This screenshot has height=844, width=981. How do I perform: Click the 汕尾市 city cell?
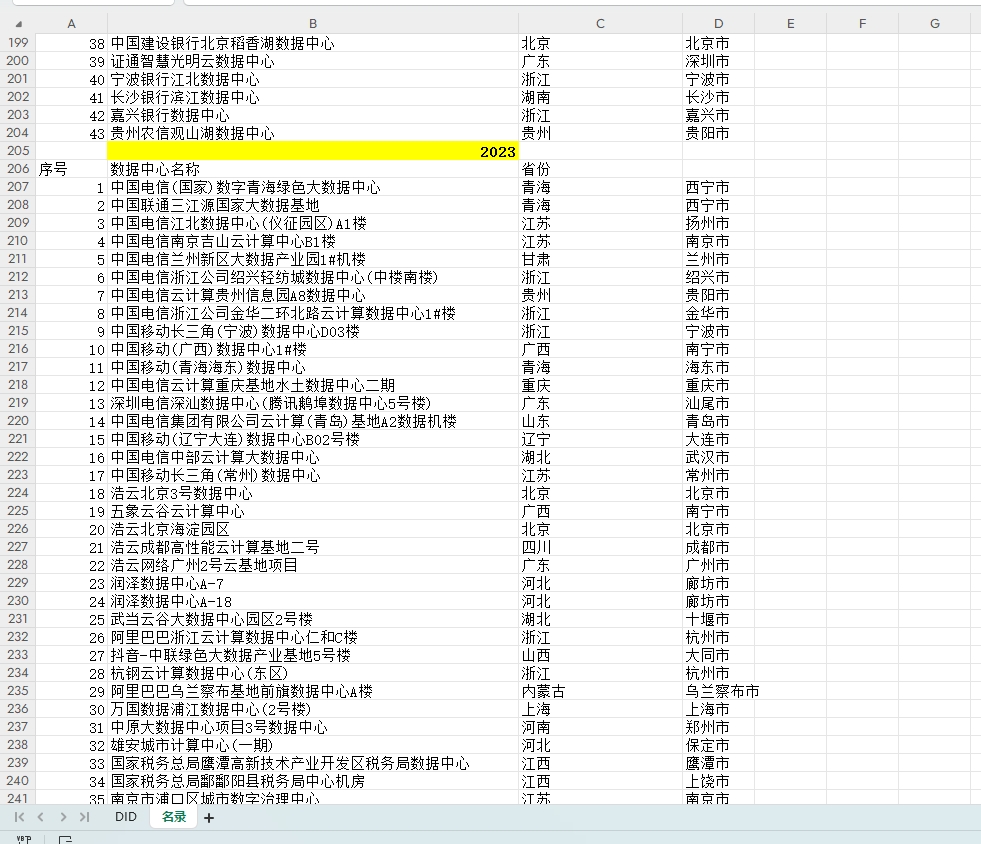pyautogui.click(x=718, y=404)
